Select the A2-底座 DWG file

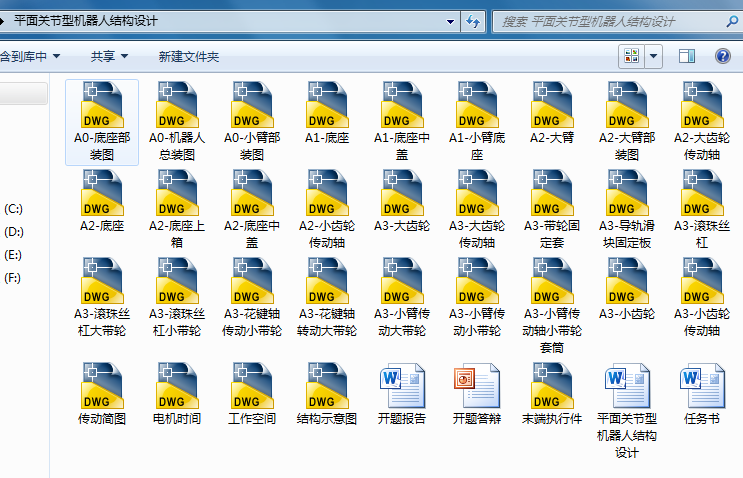coord(102,201)
